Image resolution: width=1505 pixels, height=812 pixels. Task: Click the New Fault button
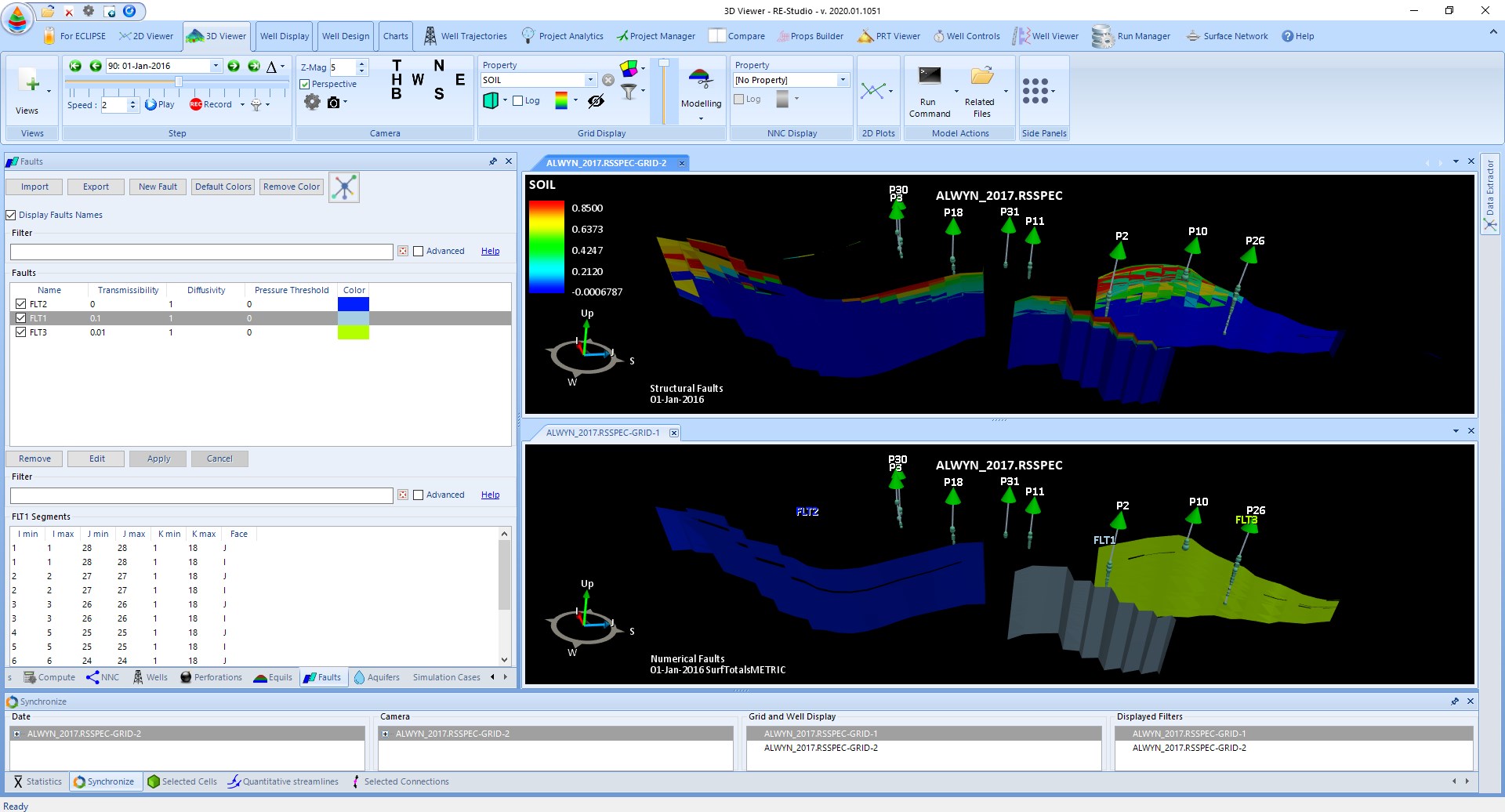point(158,187)
